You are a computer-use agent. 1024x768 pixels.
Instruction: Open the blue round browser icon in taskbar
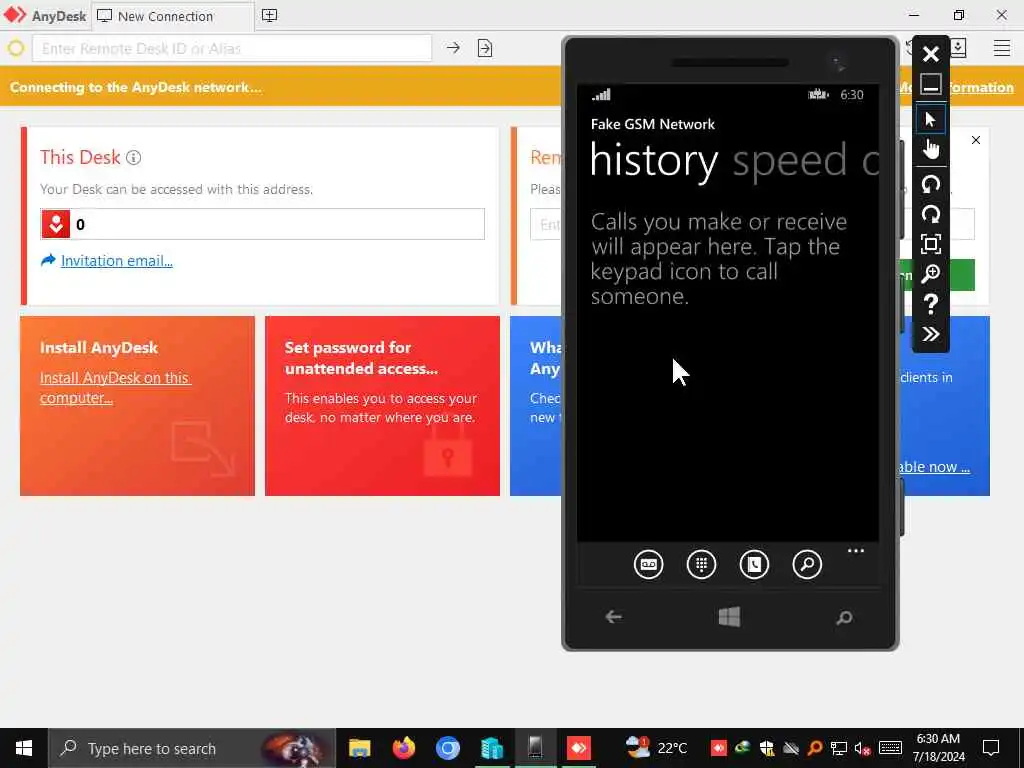click(x=448, y=748)
